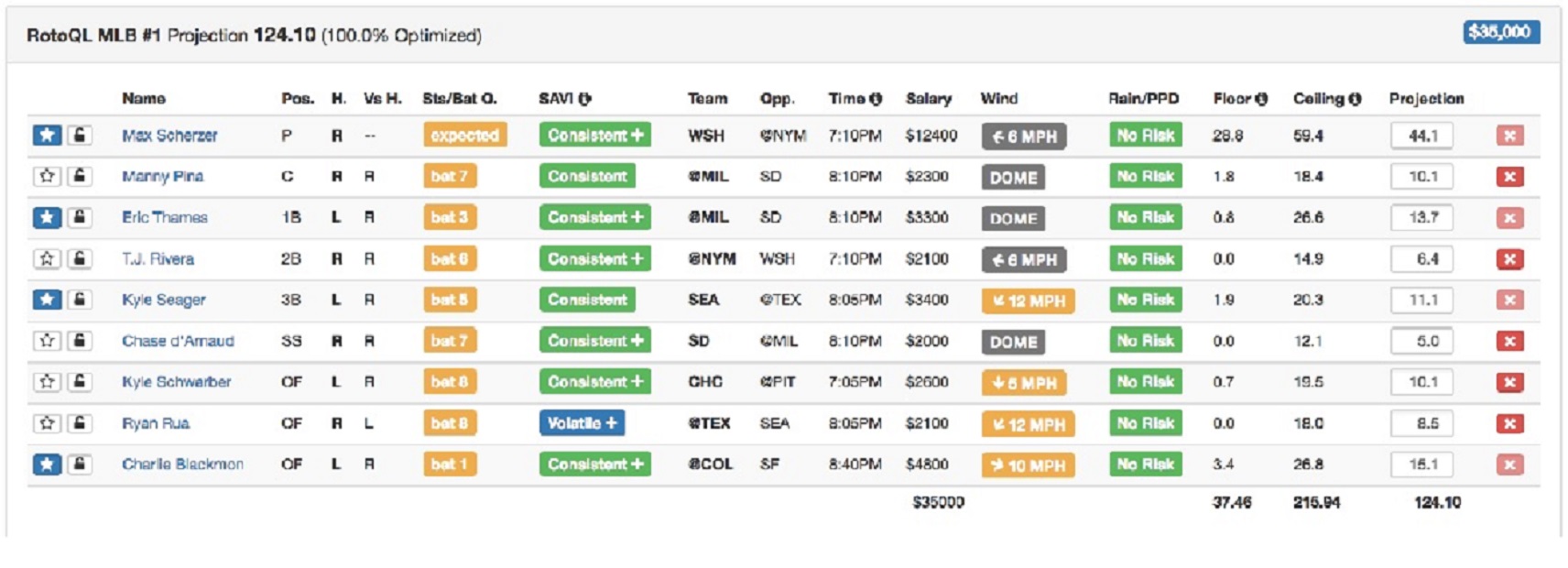Click Time column info icon

pyautogui.click(x=876, y=99)
